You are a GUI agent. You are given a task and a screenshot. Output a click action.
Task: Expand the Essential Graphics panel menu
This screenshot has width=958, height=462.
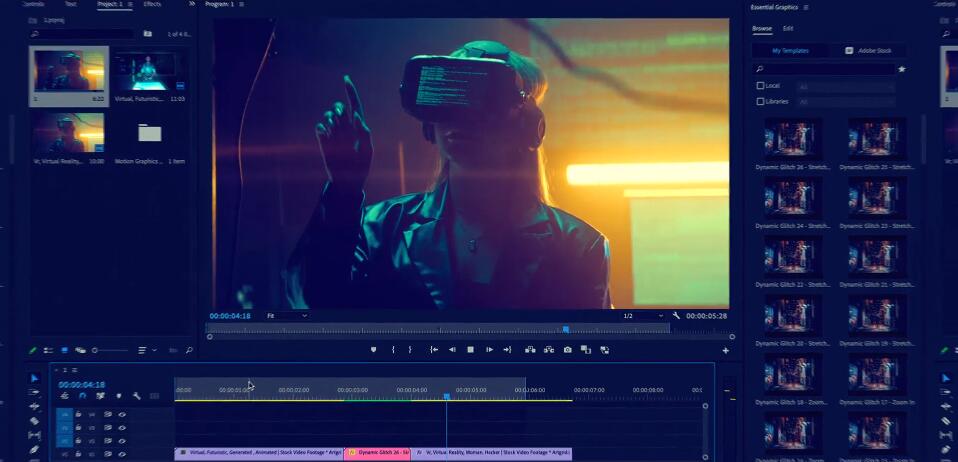806,7
